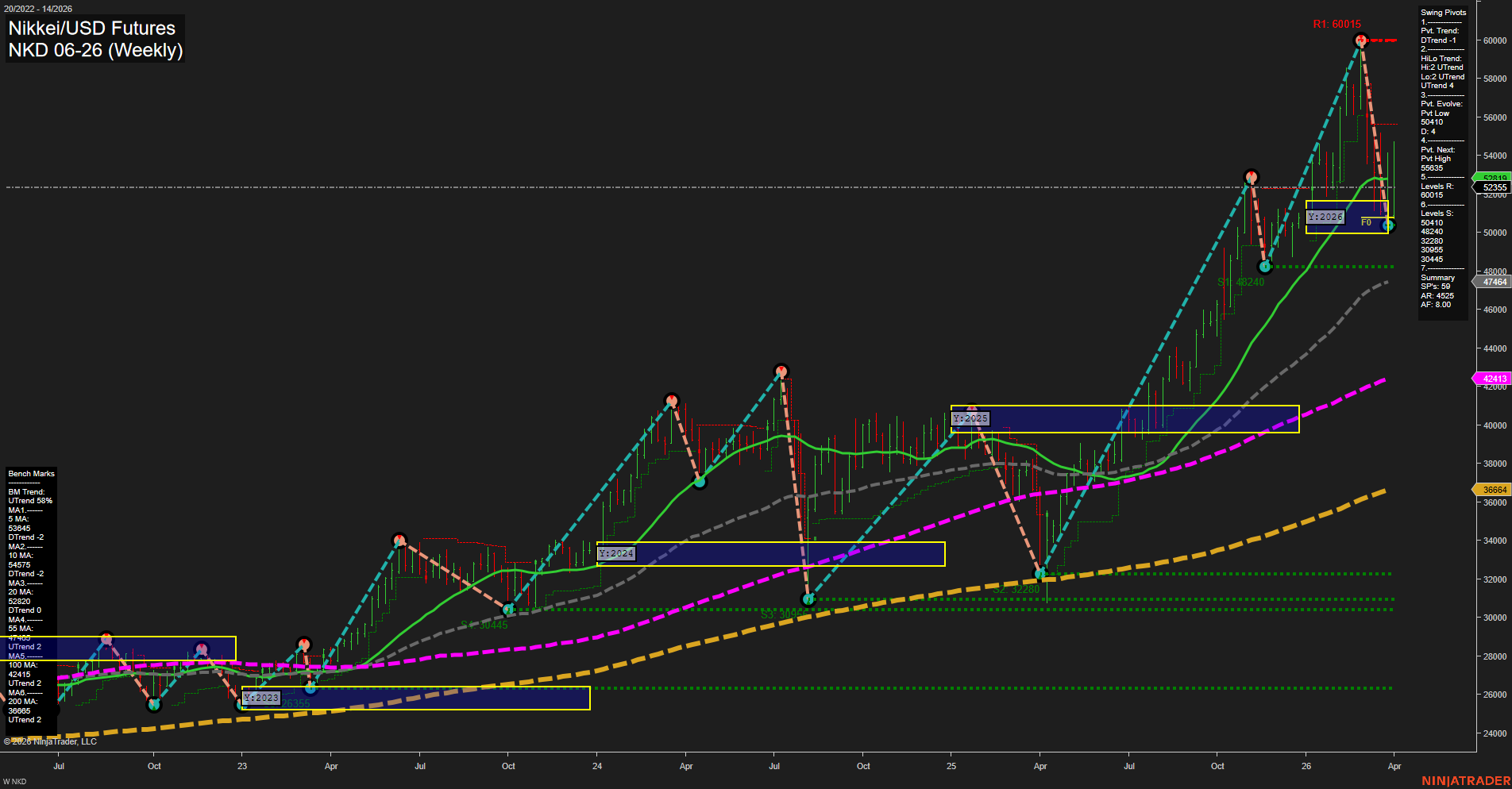The width and height of the screenshot is (1512, 789).
Task: Click the © 2026 NinjaTrader, LLC copyright text
Action: pyautogui.click(x=51, y=741)
